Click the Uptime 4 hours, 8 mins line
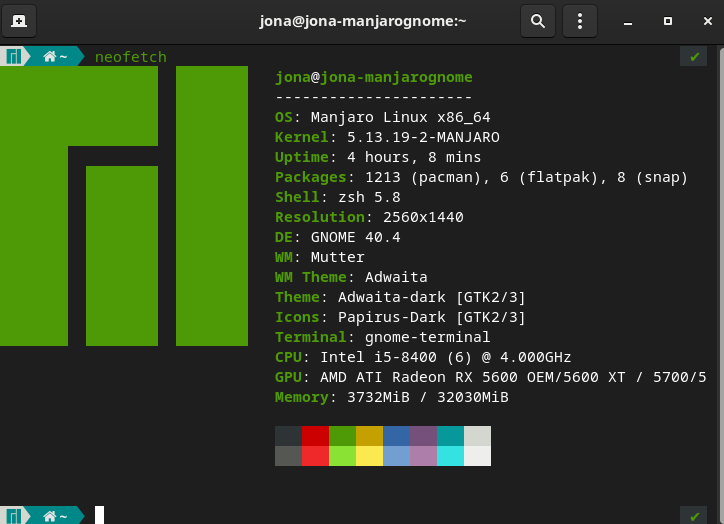 [378, 157]
